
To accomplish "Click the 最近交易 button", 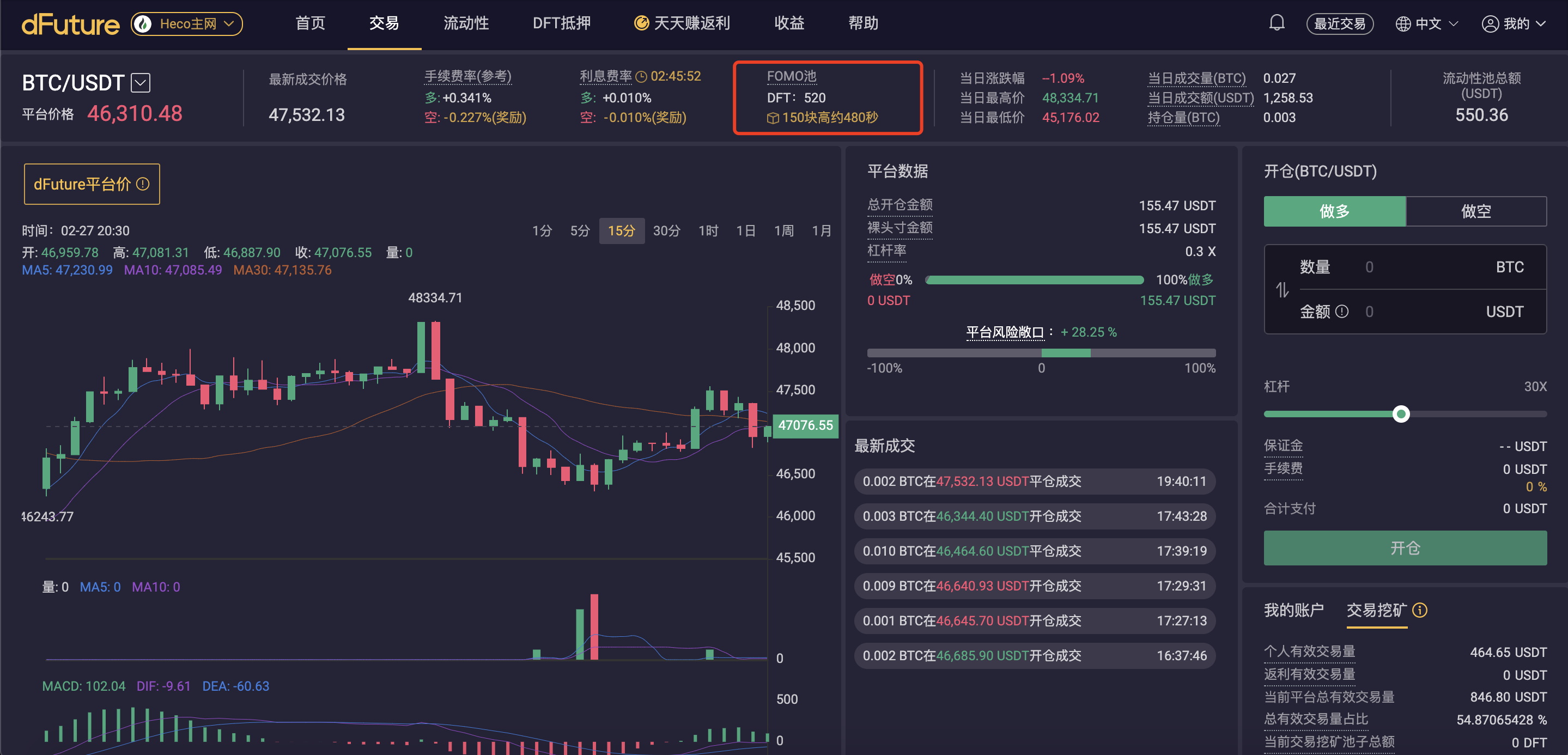I will pyautogui.click(x=1339, y=24).
